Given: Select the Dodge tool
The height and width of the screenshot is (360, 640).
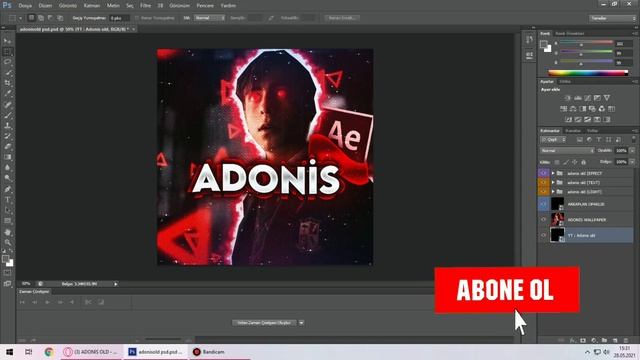Looking at the screenshot, I should [7, 178].
